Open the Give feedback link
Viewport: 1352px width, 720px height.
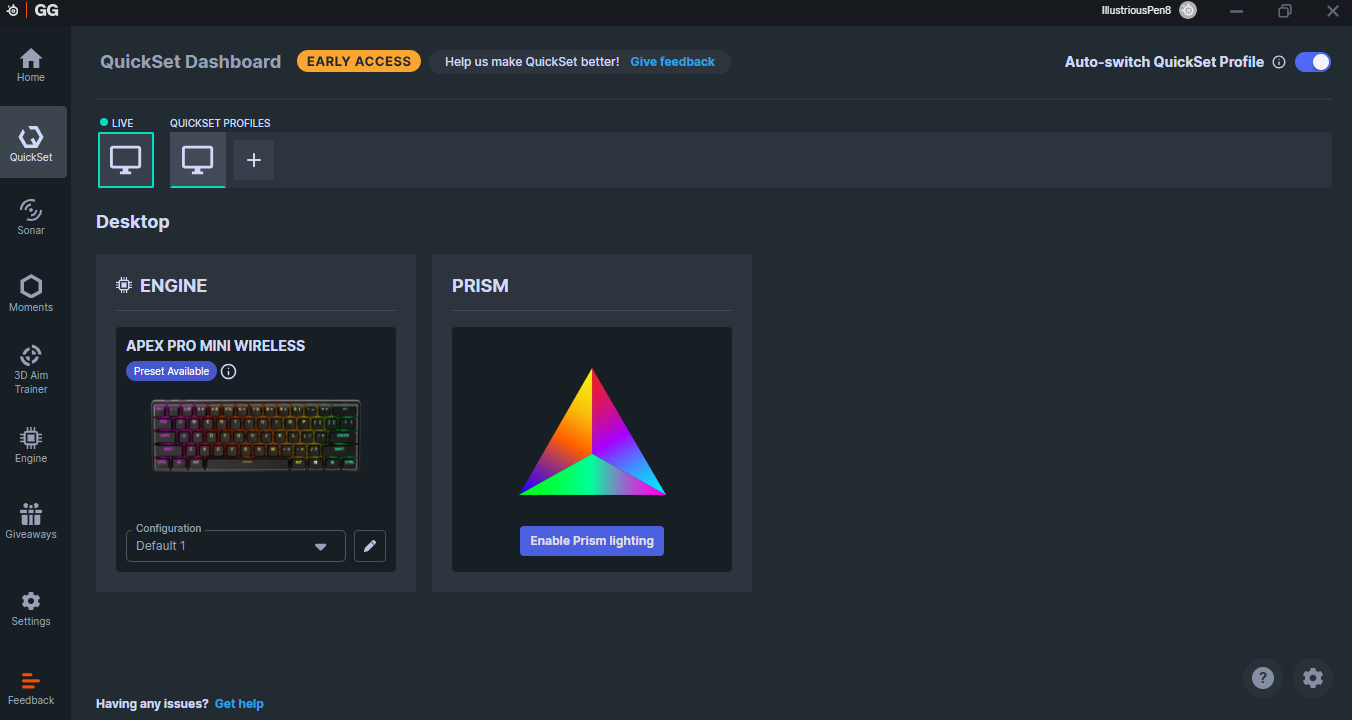tap(672, 62)
